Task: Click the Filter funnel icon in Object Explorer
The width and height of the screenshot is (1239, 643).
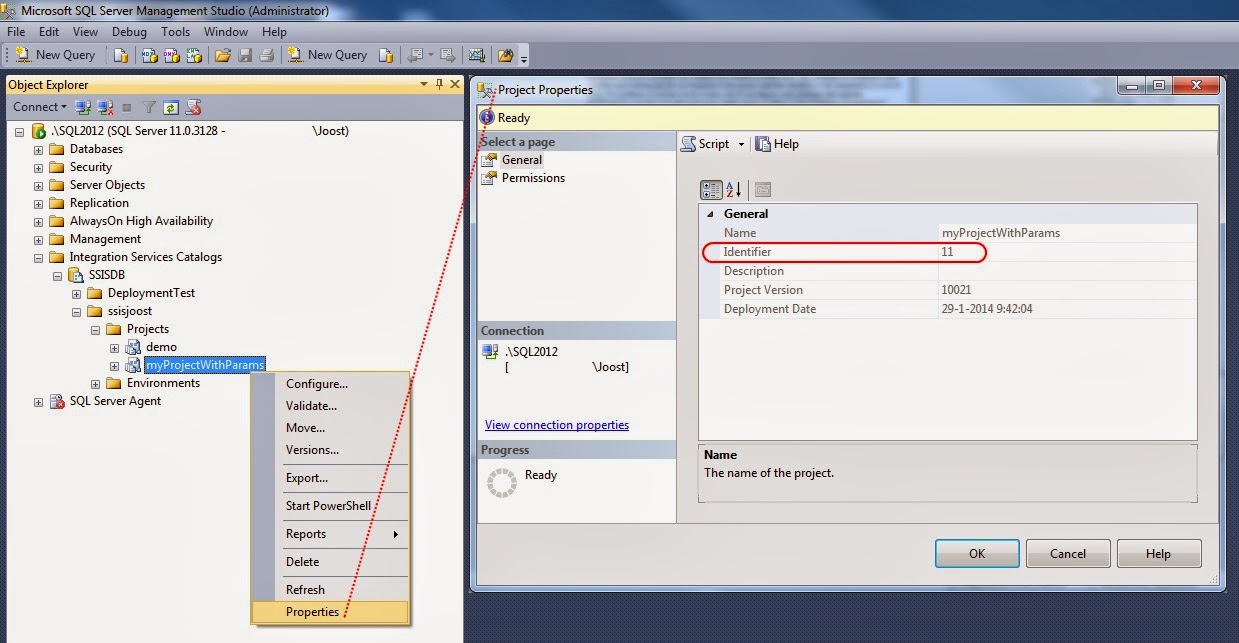Action: pyautogui.click(x=149, y=107)
